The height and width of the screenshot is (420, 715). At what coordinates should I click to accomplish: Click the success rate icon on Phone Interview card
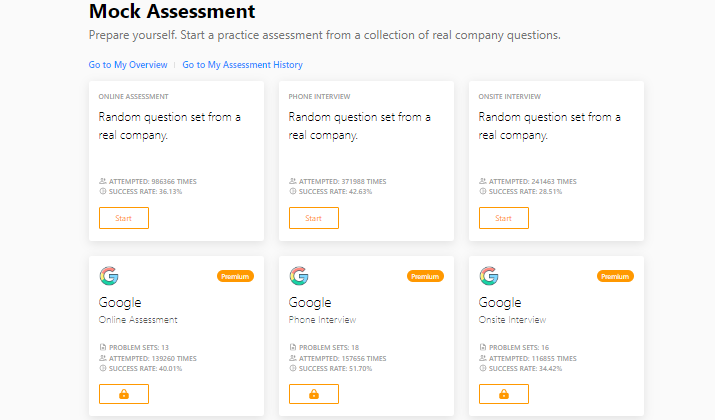pos(293,192)
